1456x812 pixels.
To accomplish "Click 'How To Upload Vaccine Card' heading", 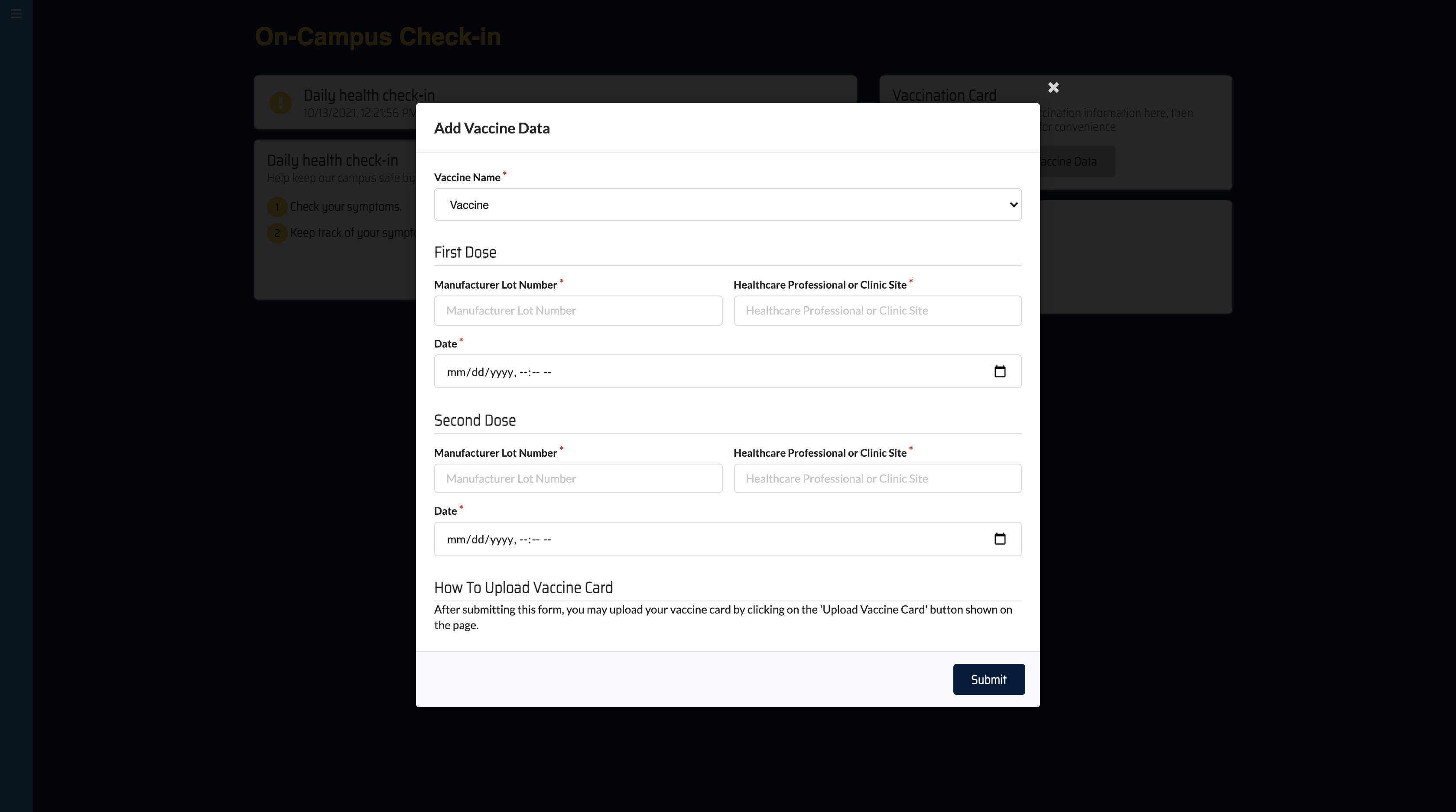I will (523, 588).
